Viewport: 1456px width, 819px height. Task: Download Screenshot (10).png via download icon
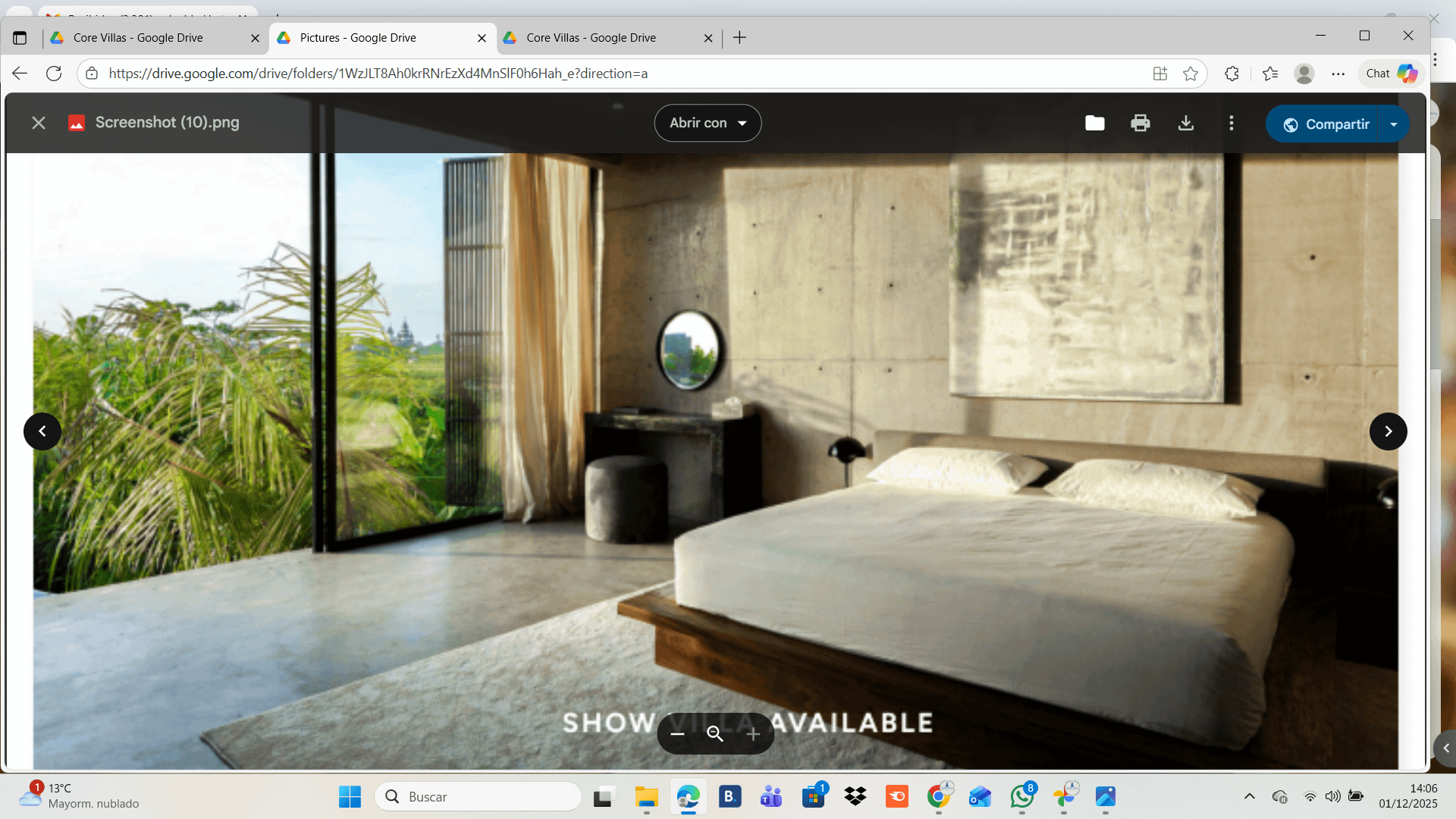click(x=1186, y=123)
